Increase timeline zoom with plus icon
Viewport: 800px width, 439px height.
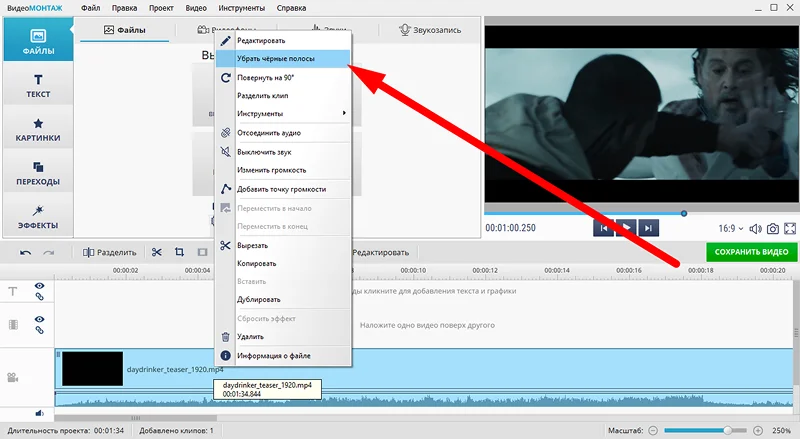(758, 430)
